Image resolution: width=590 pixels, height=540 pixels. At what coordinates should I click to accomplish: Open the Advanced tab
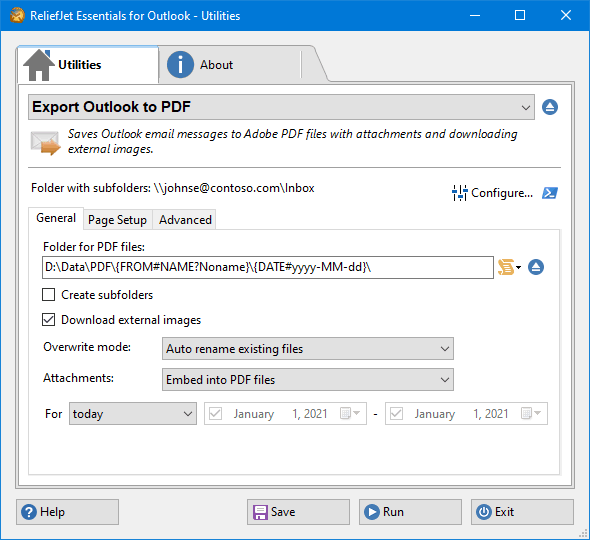185,220
